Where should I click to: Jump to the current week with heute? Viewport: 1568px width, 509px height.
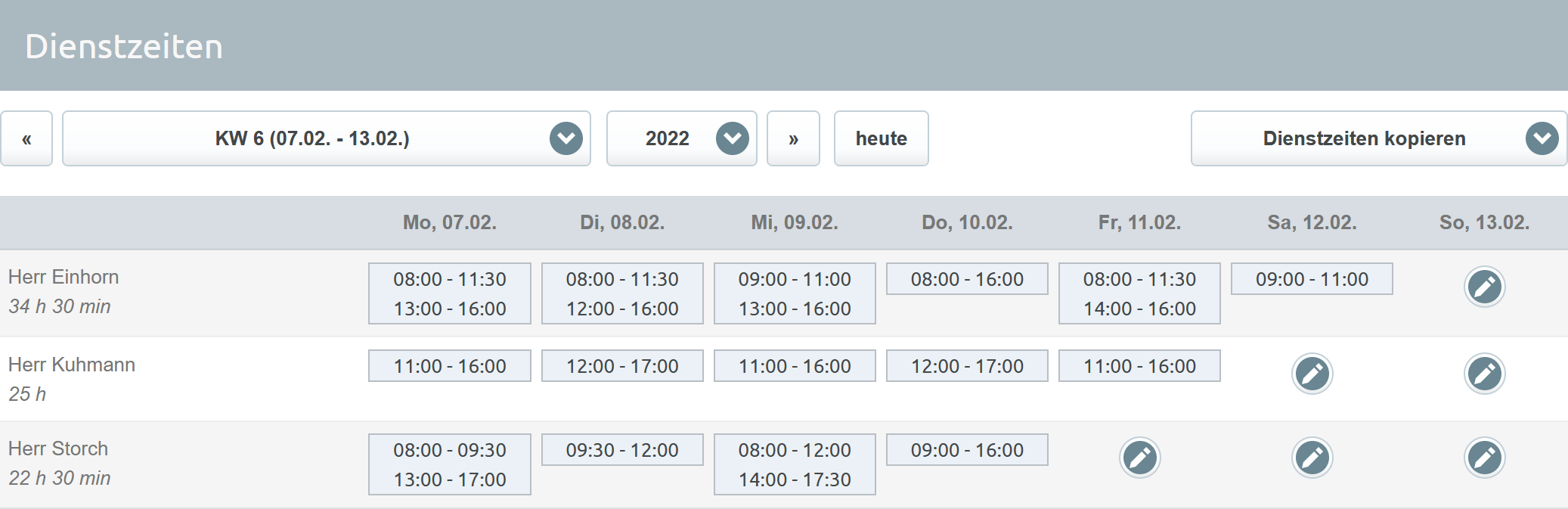(881, 138)
